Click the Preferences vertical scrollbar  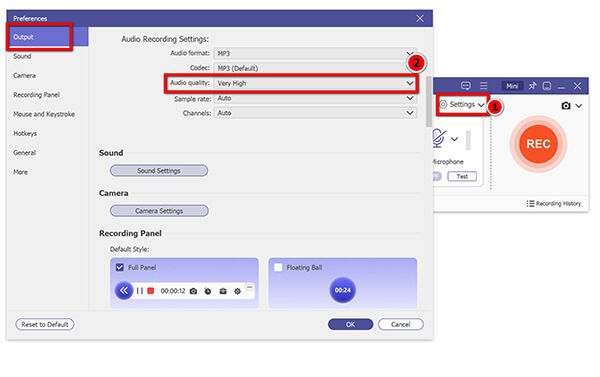429,101
